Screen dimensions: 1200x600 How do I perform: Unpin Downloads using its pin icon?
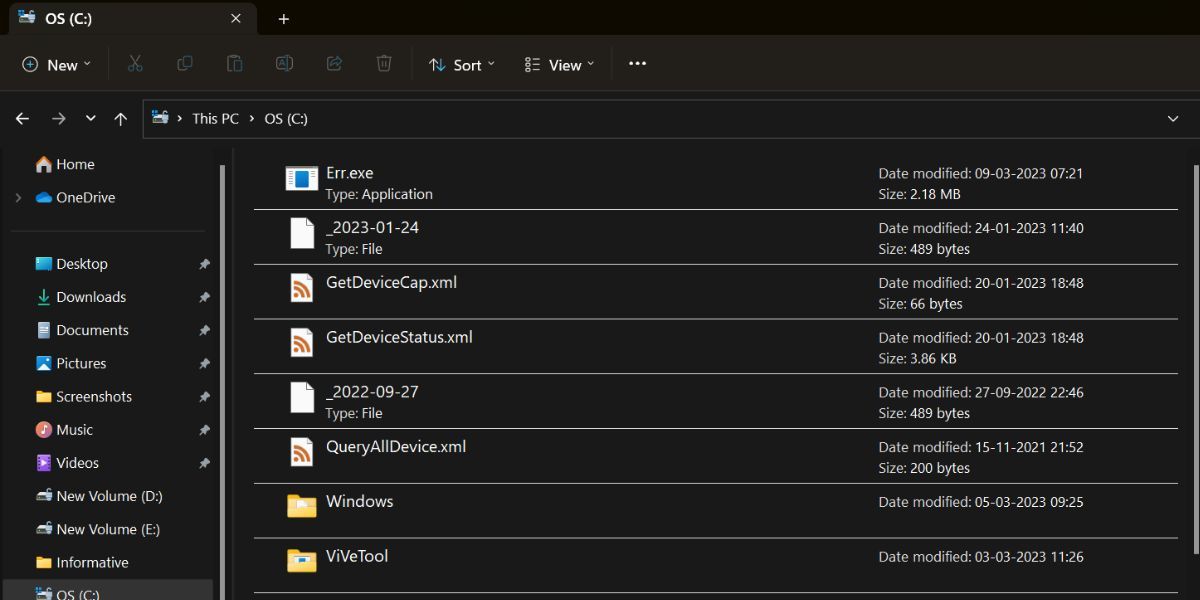pos(204,297)
